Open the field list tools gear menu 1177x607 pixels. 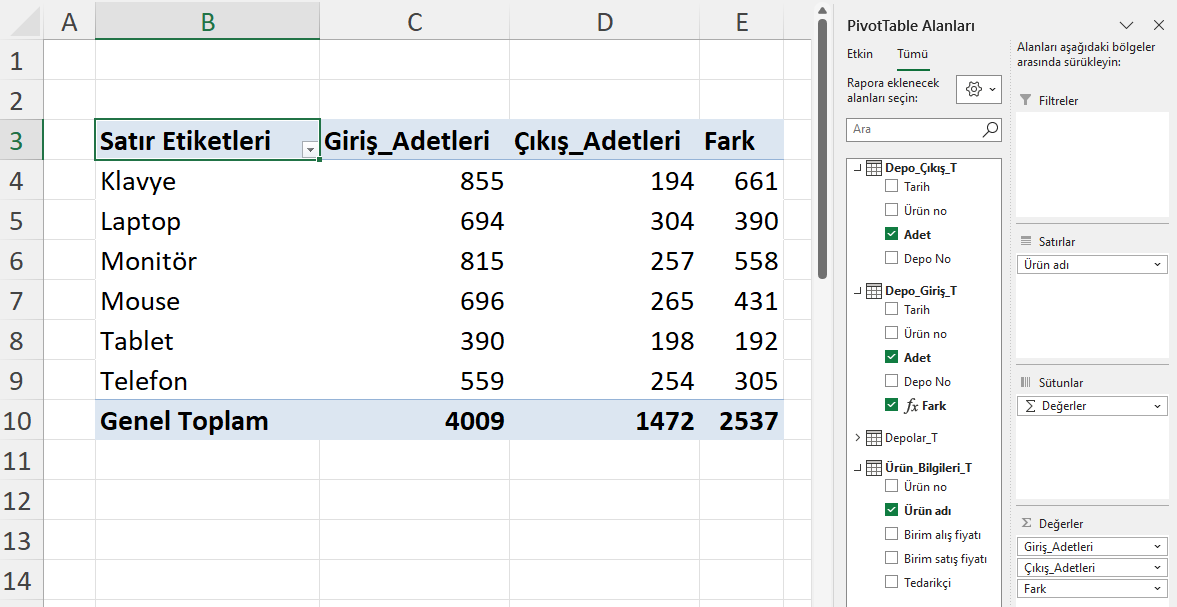click(979, 89)
